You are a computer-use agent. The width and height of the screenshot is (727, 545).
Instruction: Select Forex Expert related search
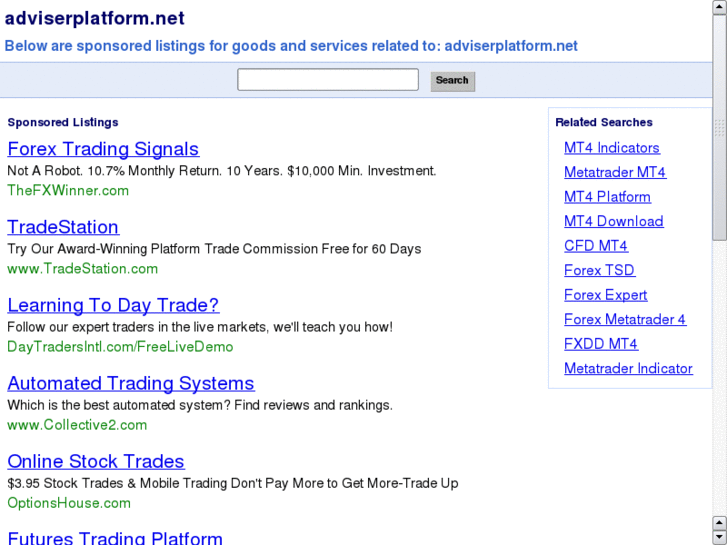point(606,295)
